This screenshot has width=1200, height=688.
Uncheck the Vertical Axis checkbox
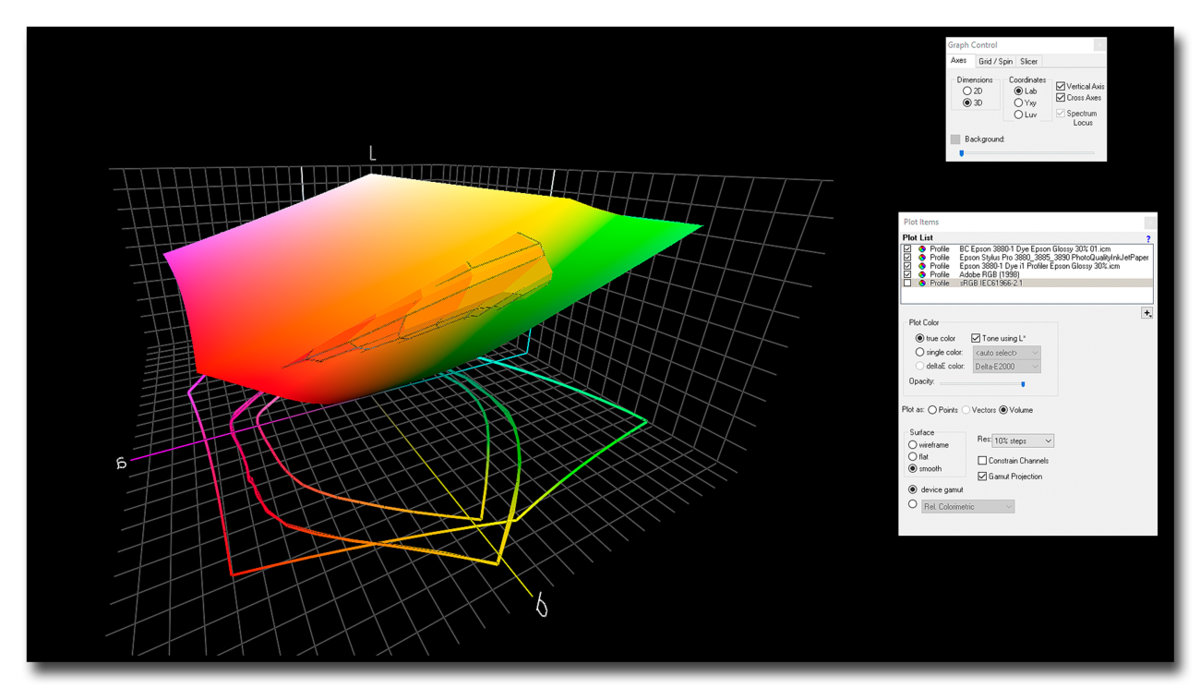1061,86
